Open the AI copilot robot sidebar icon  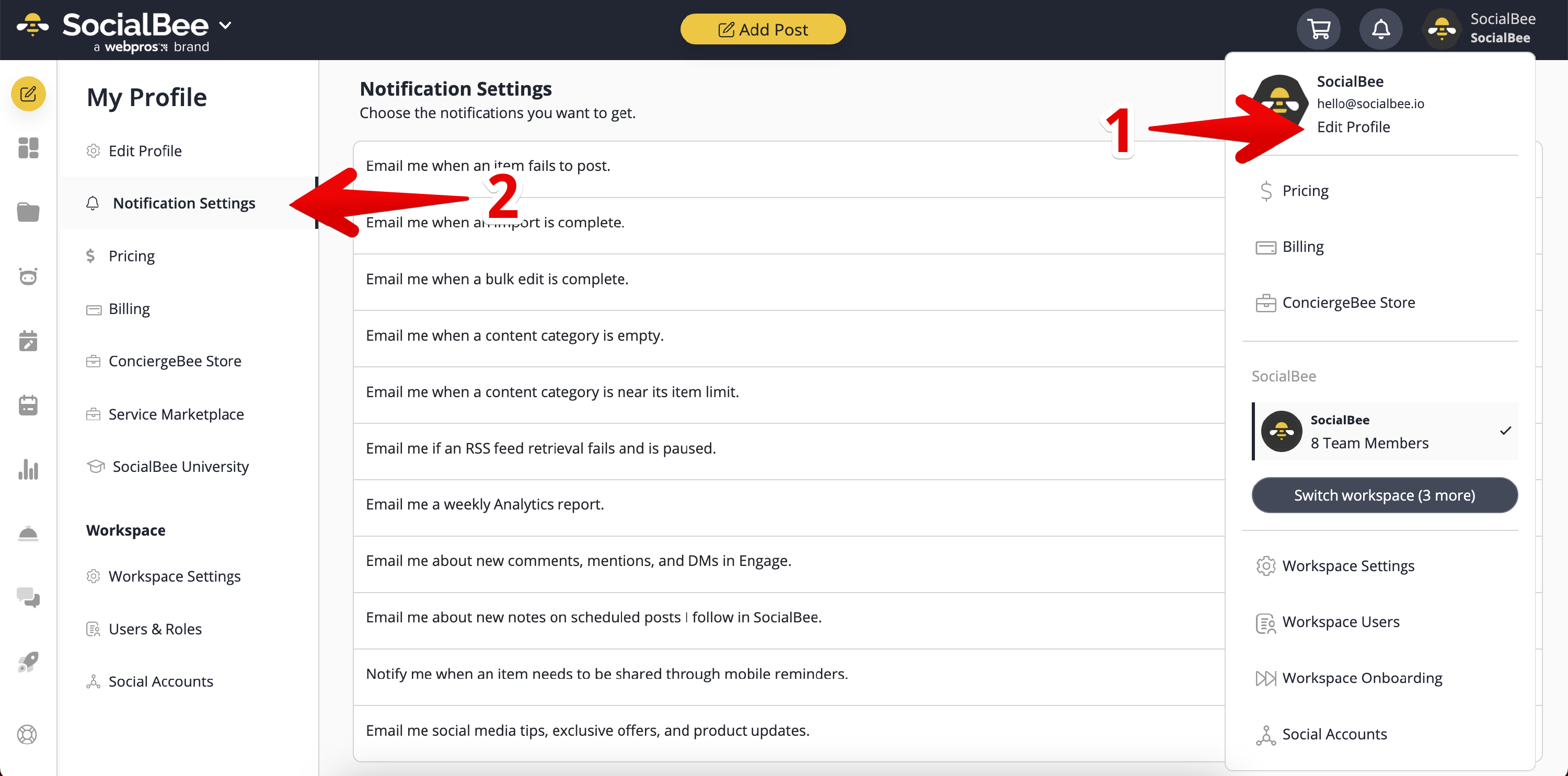[28, 277]
